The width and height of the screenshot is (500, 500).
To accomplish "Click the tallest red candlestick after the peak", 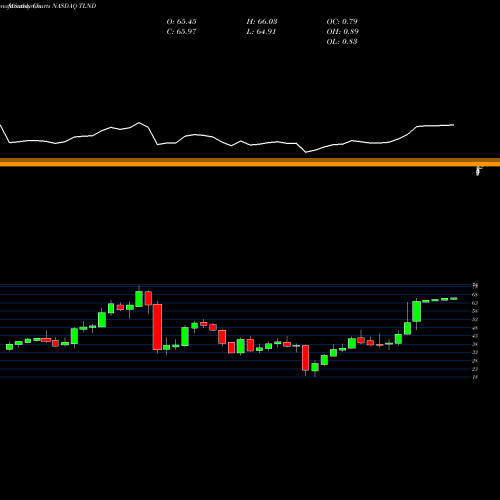I will point(157,327).
